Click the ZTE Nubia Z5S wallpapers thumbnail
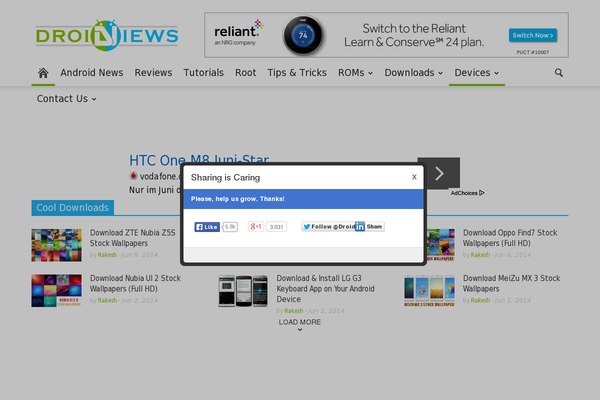 [56, 245]
